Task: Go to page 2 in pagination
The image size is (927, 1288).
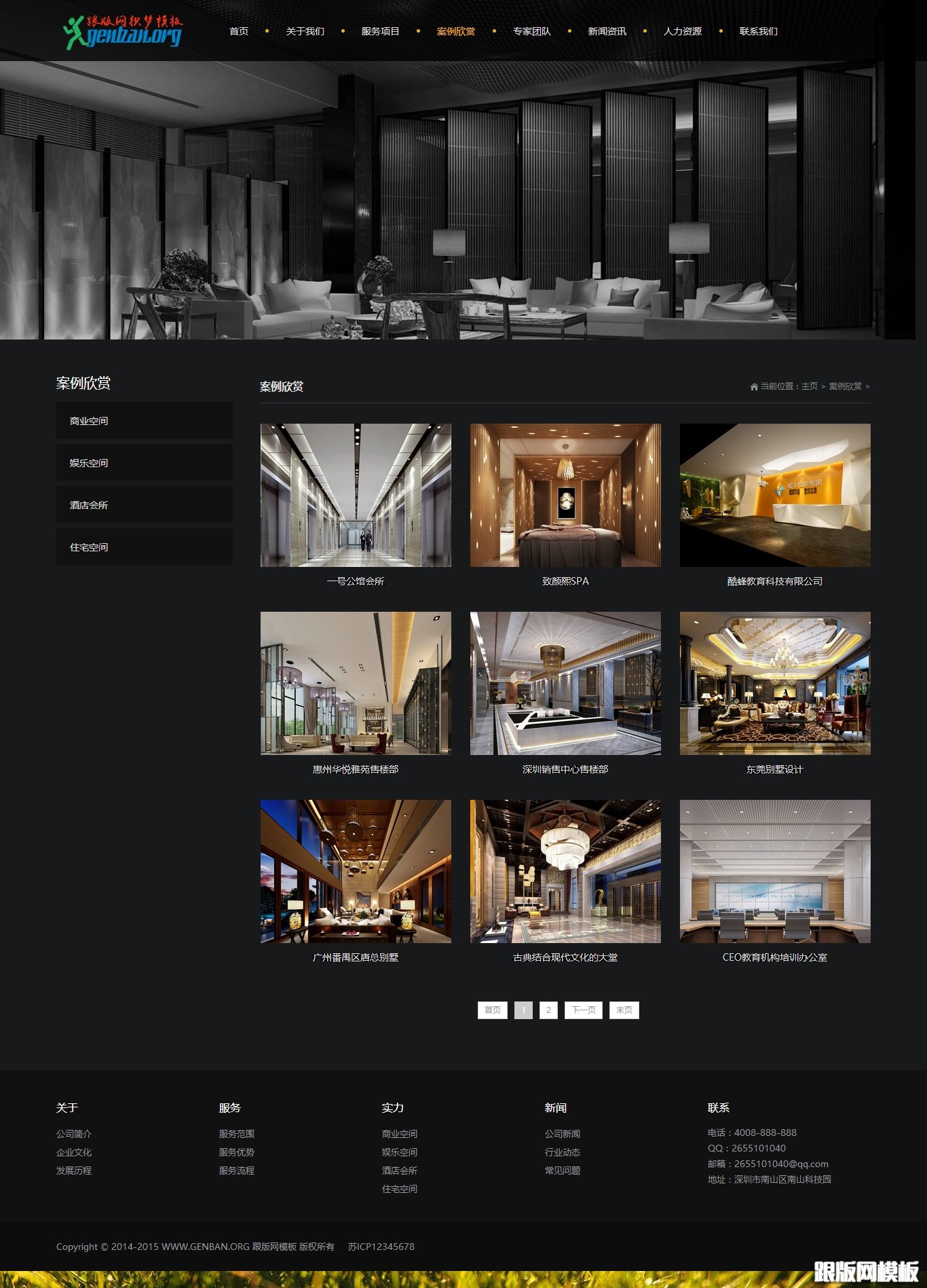Action: point(548,1010)
